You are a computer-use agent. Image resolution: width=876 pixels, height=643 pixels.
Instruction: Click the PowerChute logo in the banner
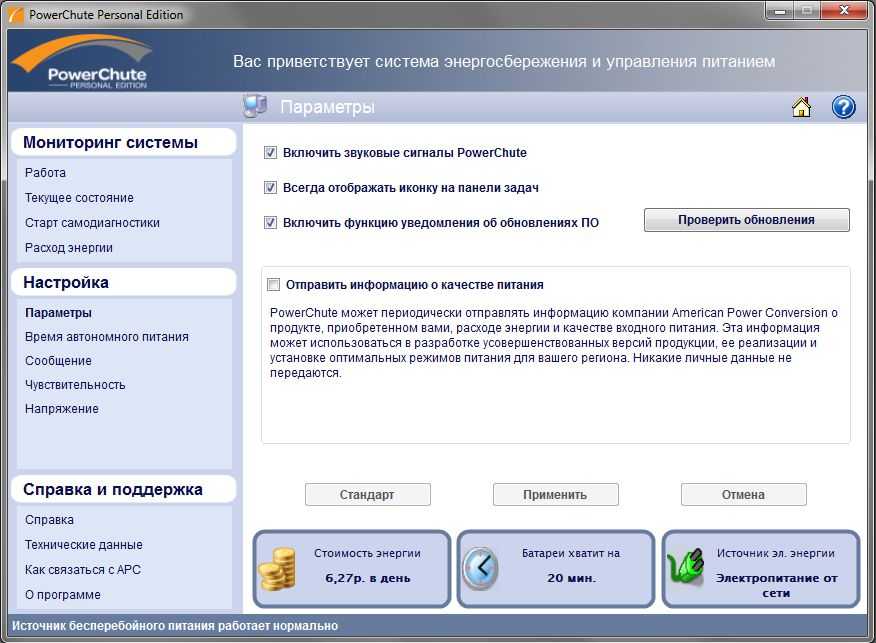point(83,60)
